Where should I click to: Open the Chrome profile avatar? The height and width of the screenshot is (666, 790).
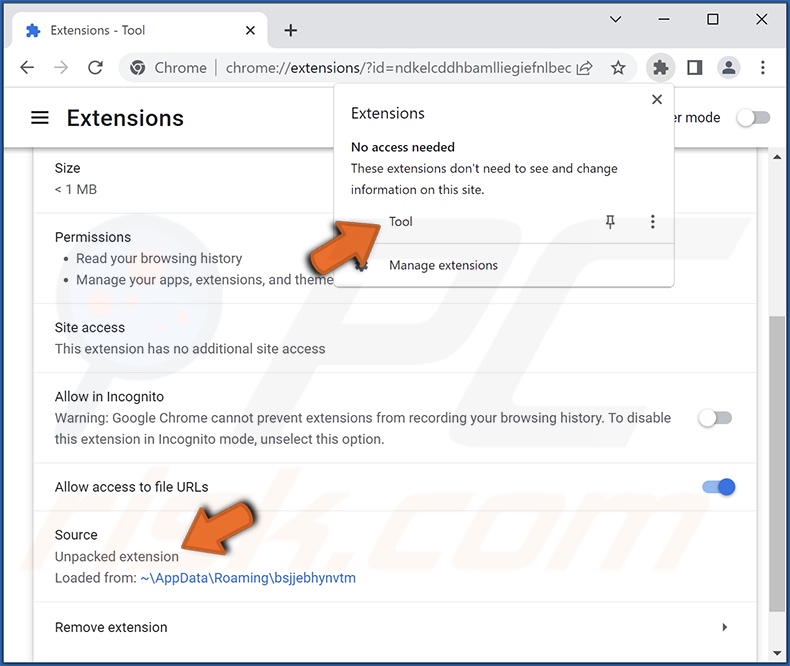729,68
